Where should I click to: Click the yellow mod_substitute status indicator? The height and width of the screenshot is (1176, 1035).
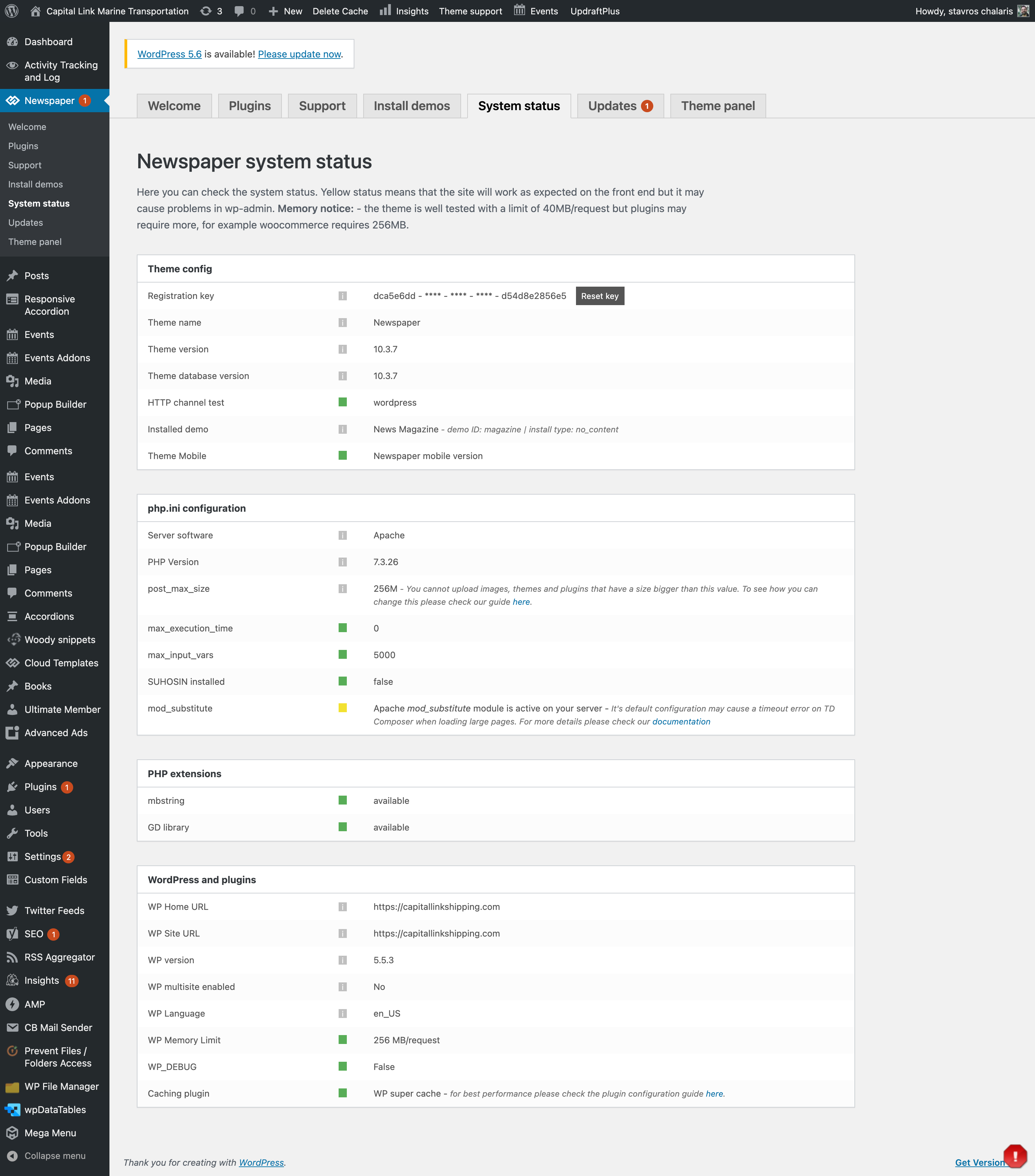[x=342, y=708]
